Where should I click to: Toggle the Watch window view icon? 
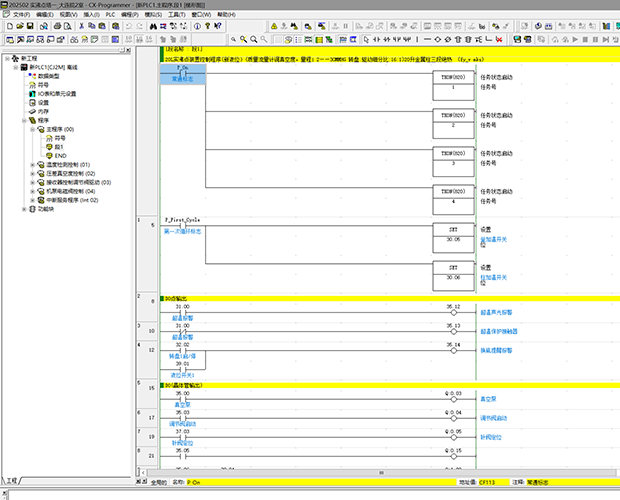(30, 39)
